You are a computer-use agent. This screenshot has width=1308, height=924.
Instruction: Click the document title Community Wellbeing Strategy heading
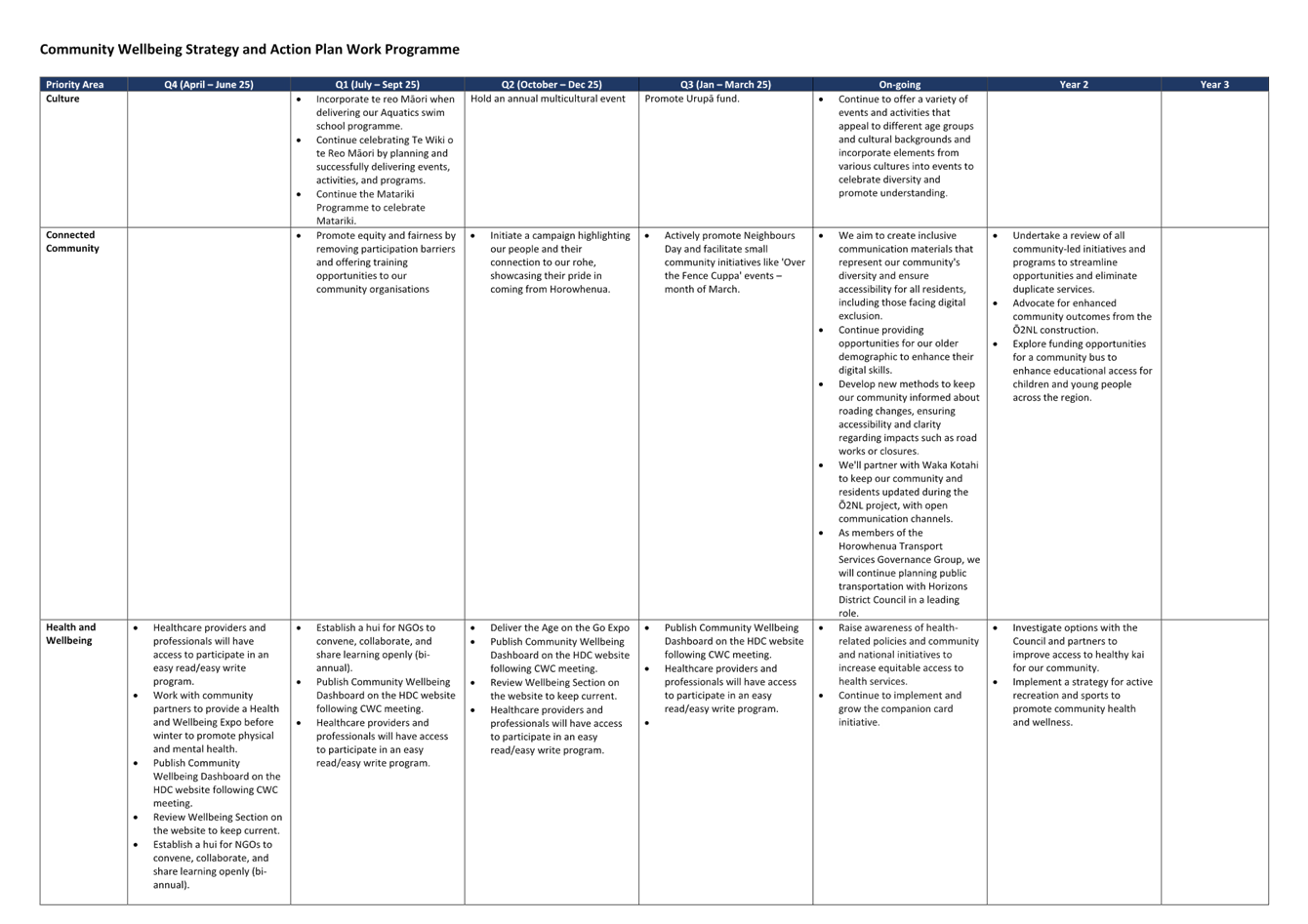point(249,50)
